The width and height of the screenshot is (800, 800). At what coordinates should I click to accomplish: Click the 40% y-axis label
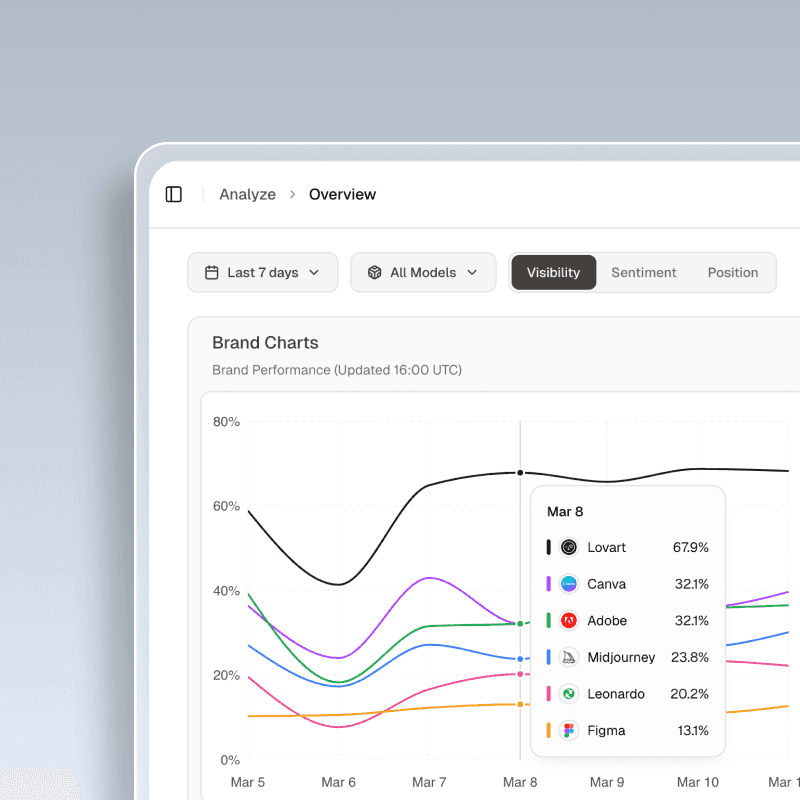[226, 591]
